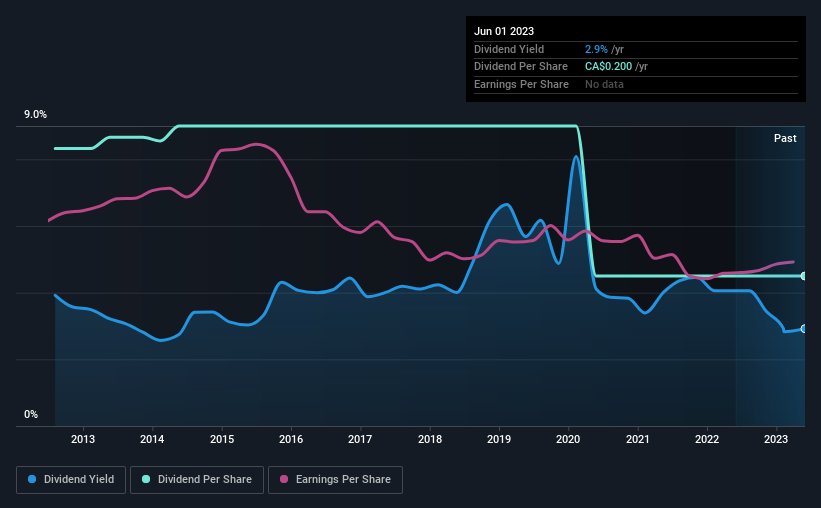Image resolution: width=821 pixels, height=508 pixels.
Task: Click the 2.9% dividend yield value in tooltip
Action: point(596,49)
